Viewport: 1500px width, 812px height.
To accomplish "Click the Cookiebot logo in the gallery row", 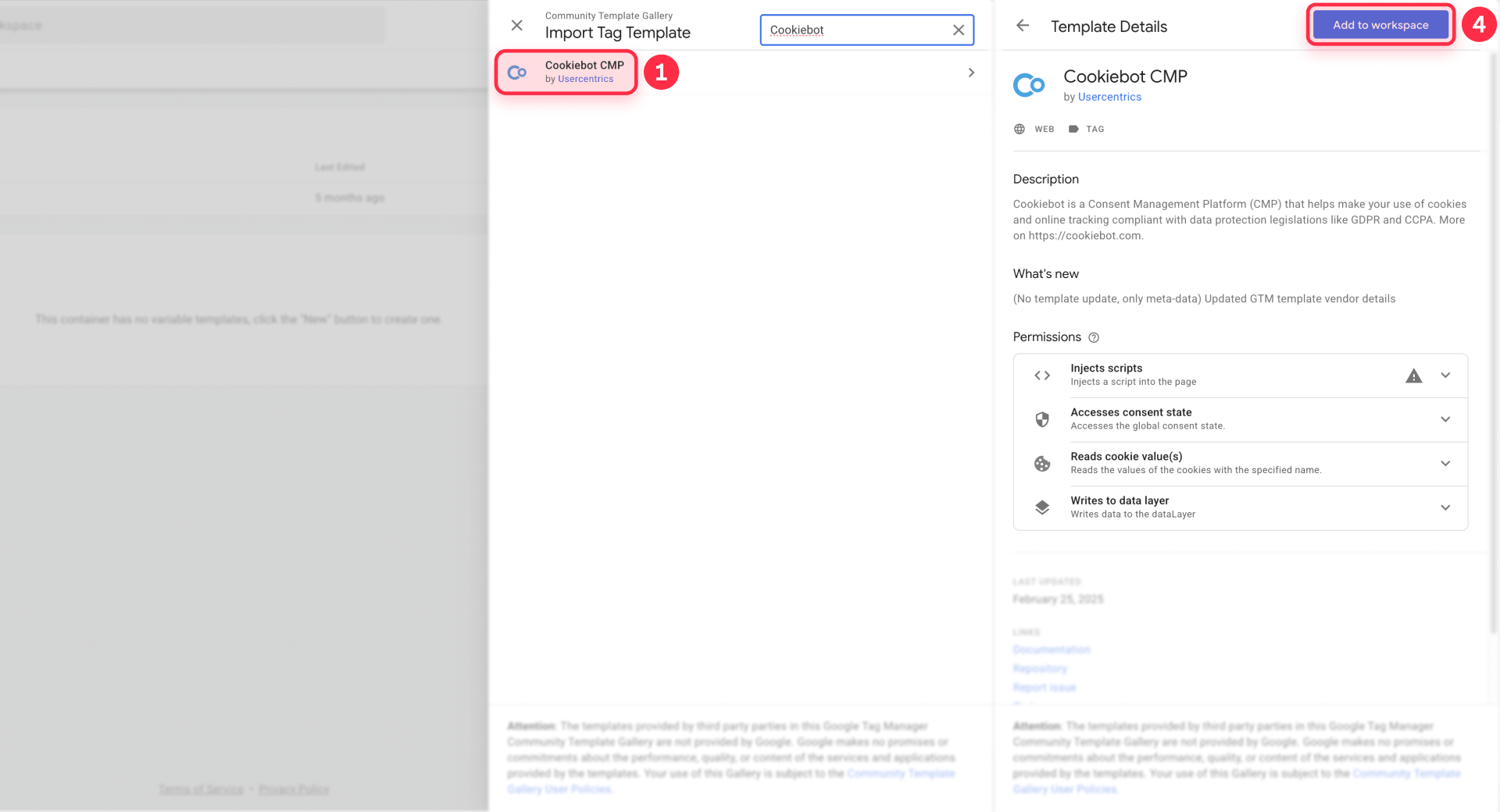I will (x=517, y=73).
